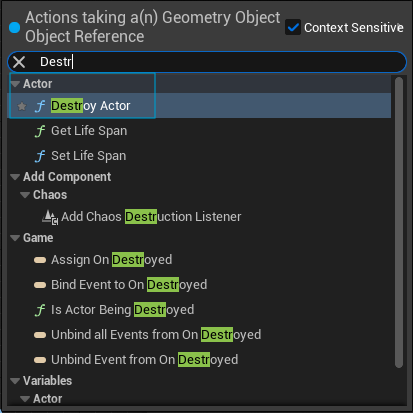The height and width of the screenshot is (413, 413).
Task: Collapse the Chaos subcategory
Action: click(x=25, y=195)
